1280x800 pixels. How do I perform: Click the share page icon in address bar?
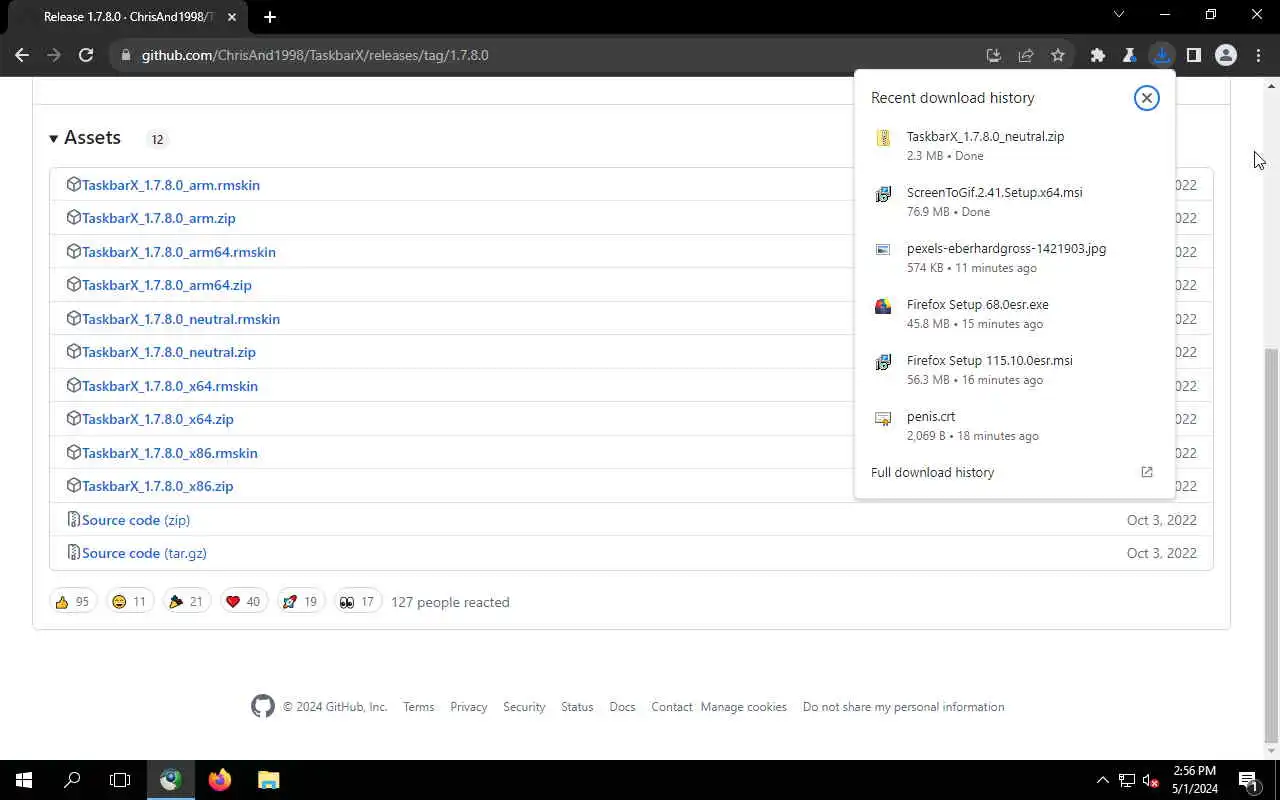1026,55
